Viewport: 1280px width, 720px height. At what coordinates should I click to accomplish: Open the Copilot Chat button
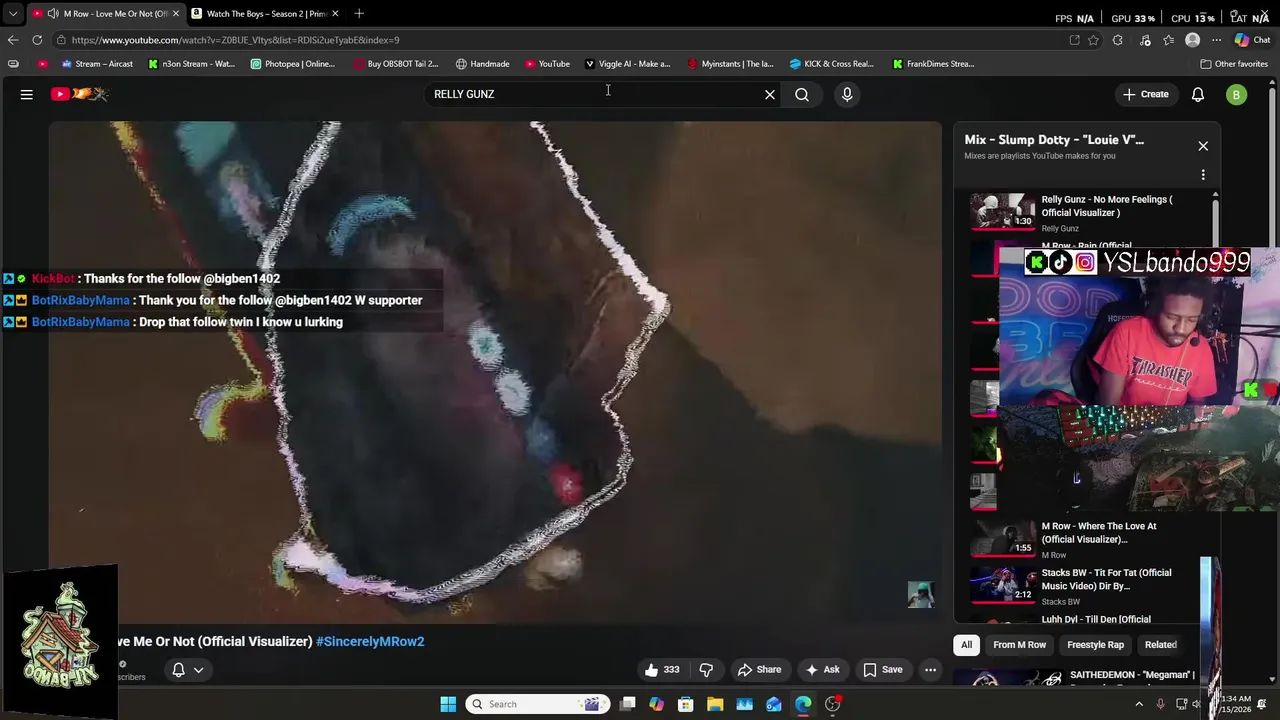pyautogui.click(x=1252, y=40)
